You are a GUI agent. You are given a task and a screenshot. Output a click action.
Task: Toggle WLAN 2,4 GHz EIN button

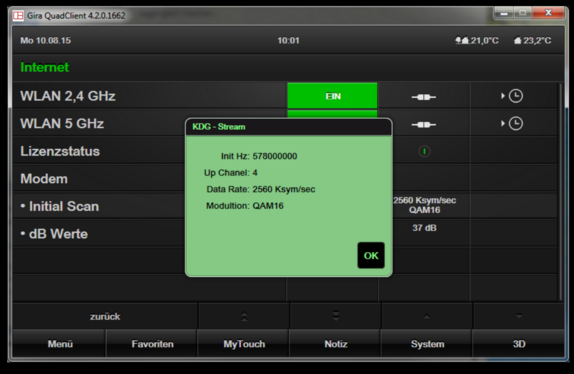[332, 96]
